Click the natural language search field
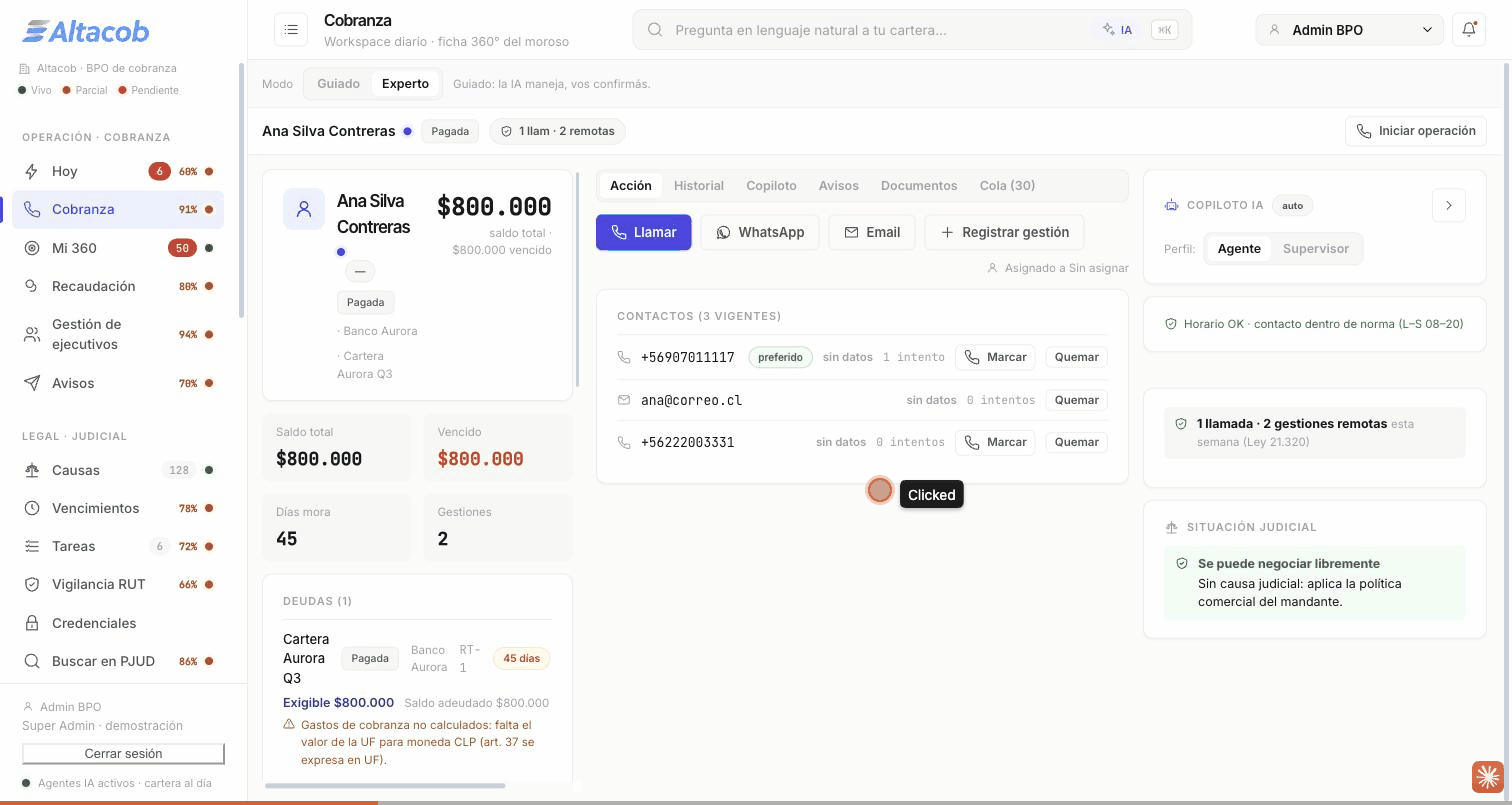Screen dimensions: 1512x805 coord(912,30)
